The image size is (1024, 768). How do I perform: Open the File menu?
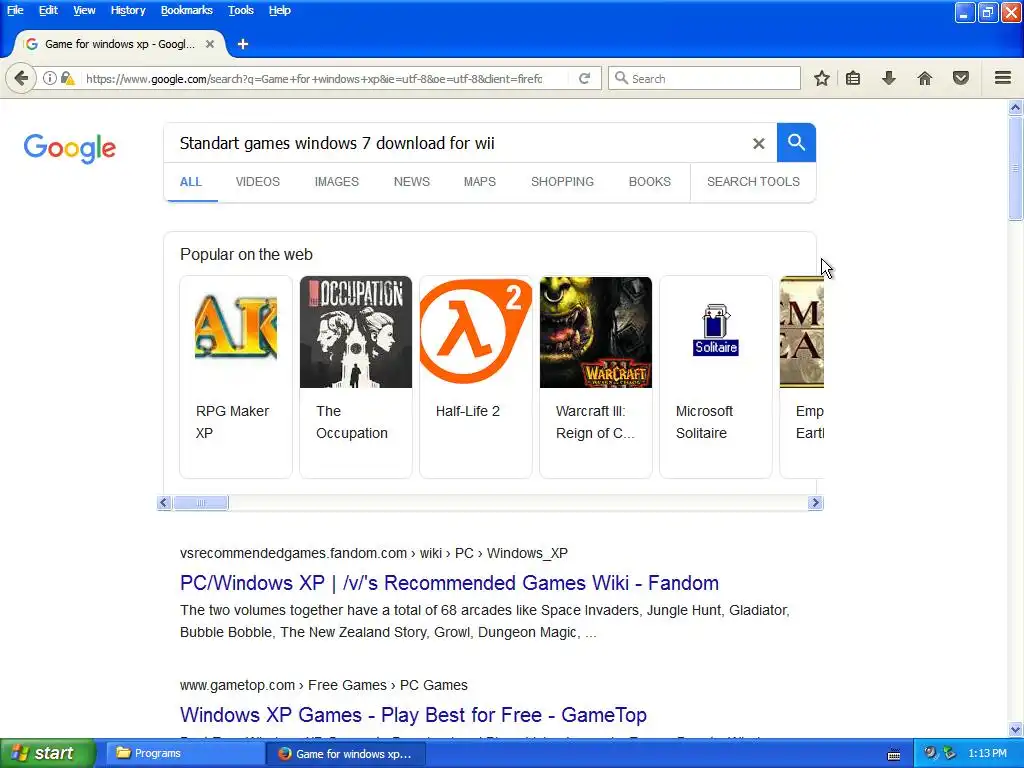(15, 10)
